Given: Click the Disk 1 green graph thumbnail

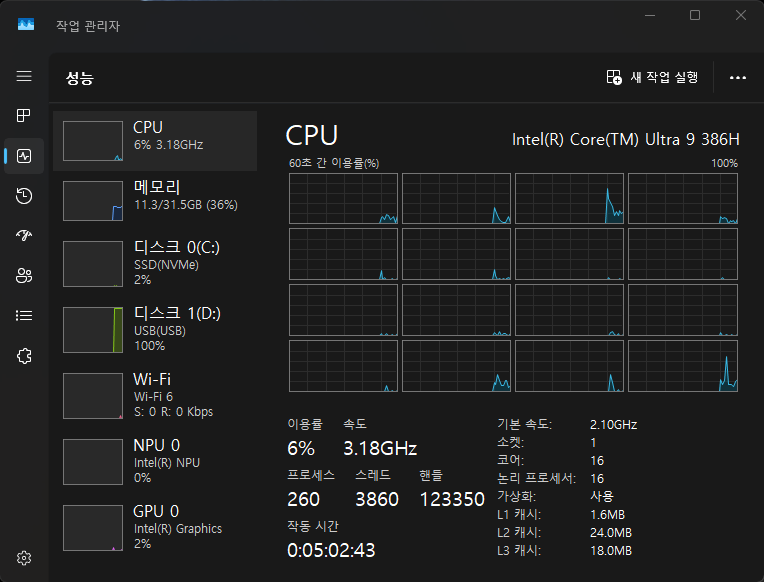Looking at the screenshot, I should click(93, 330).
